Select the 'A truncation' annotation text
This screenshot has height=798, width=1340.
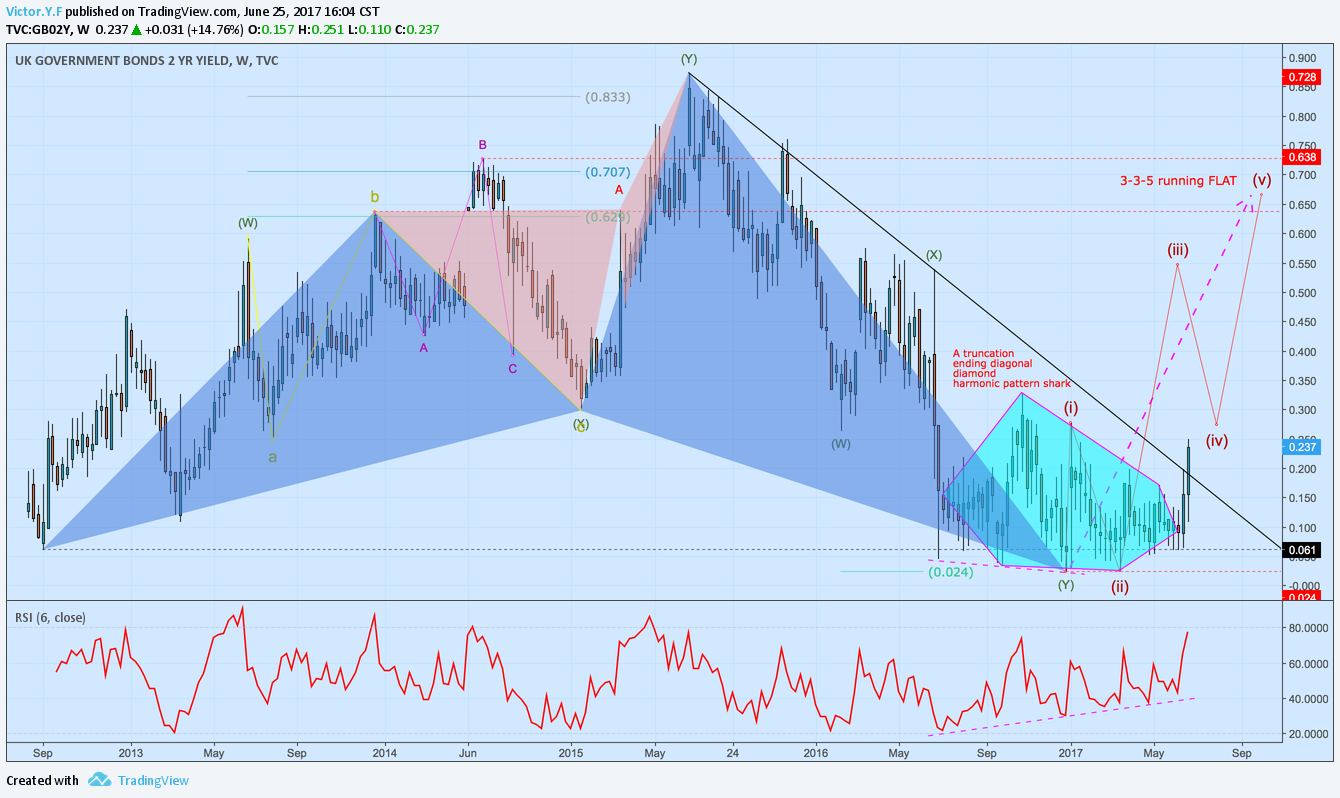[983, 353]
